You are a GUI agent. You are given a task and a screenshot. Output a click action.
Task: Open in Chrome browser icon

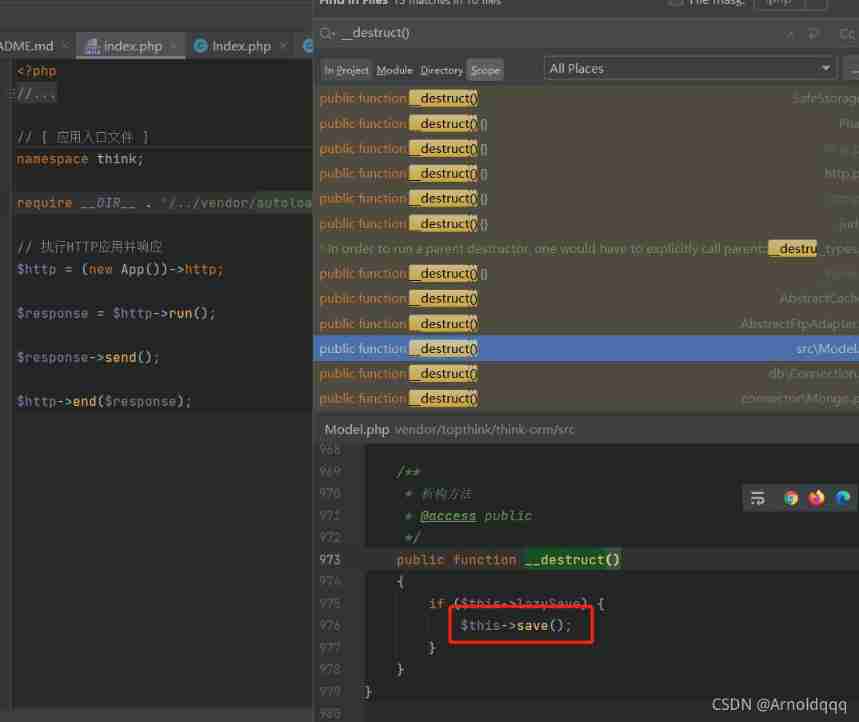(x=790, y=498)
